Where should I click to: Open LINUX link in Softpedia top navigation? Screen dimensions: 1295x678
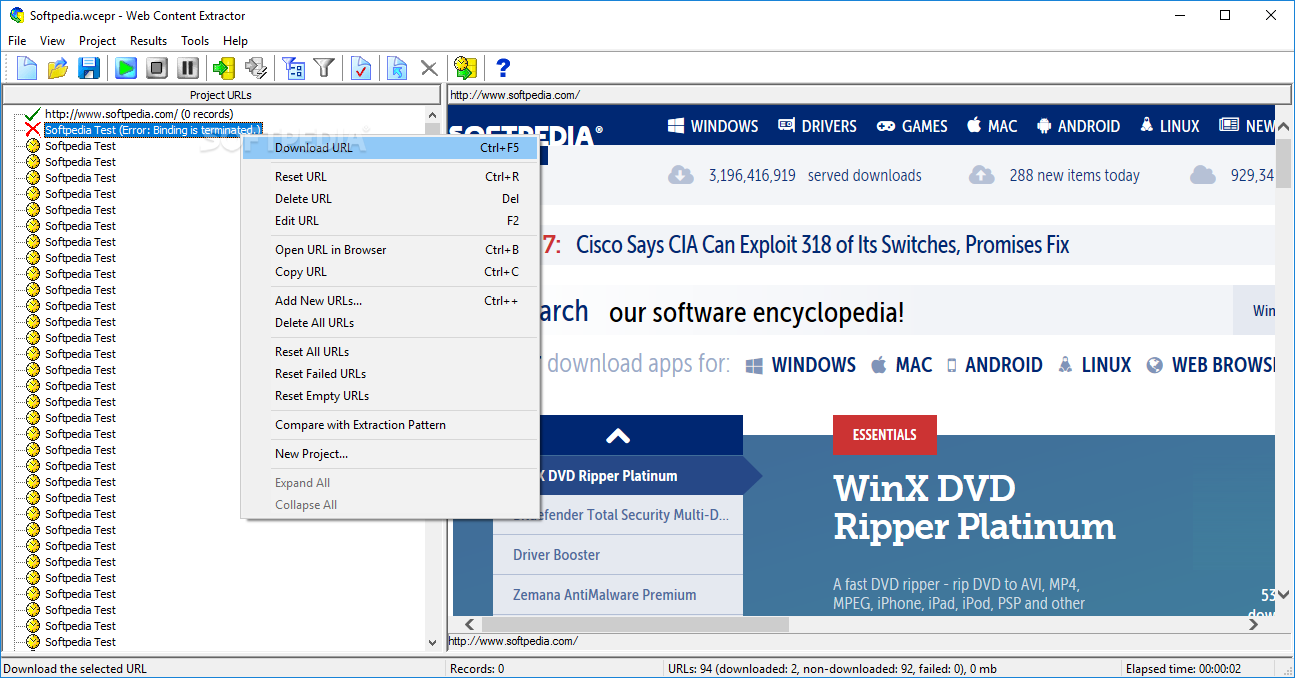pos(1168,126)
